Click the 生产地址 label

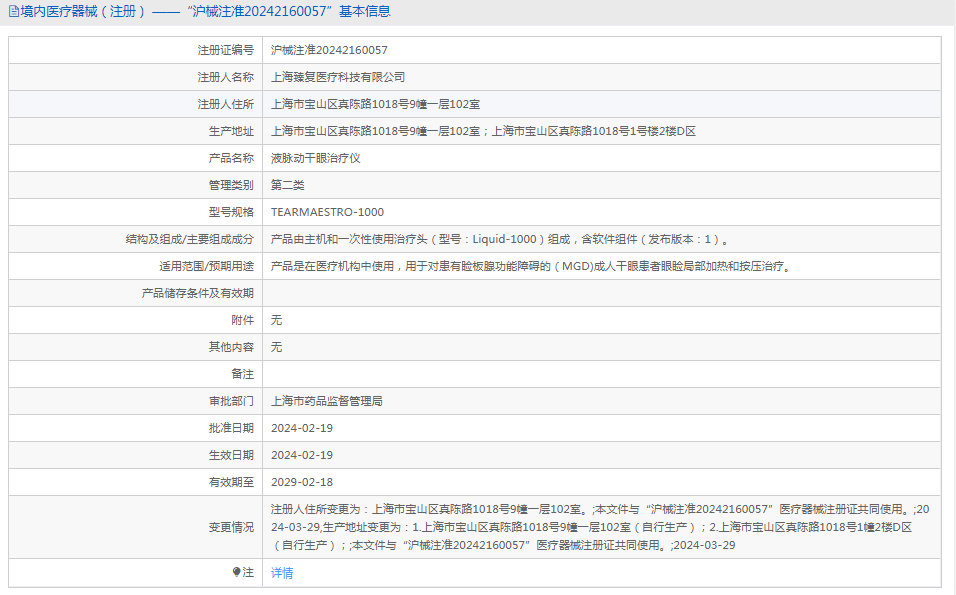click(231, 131)
